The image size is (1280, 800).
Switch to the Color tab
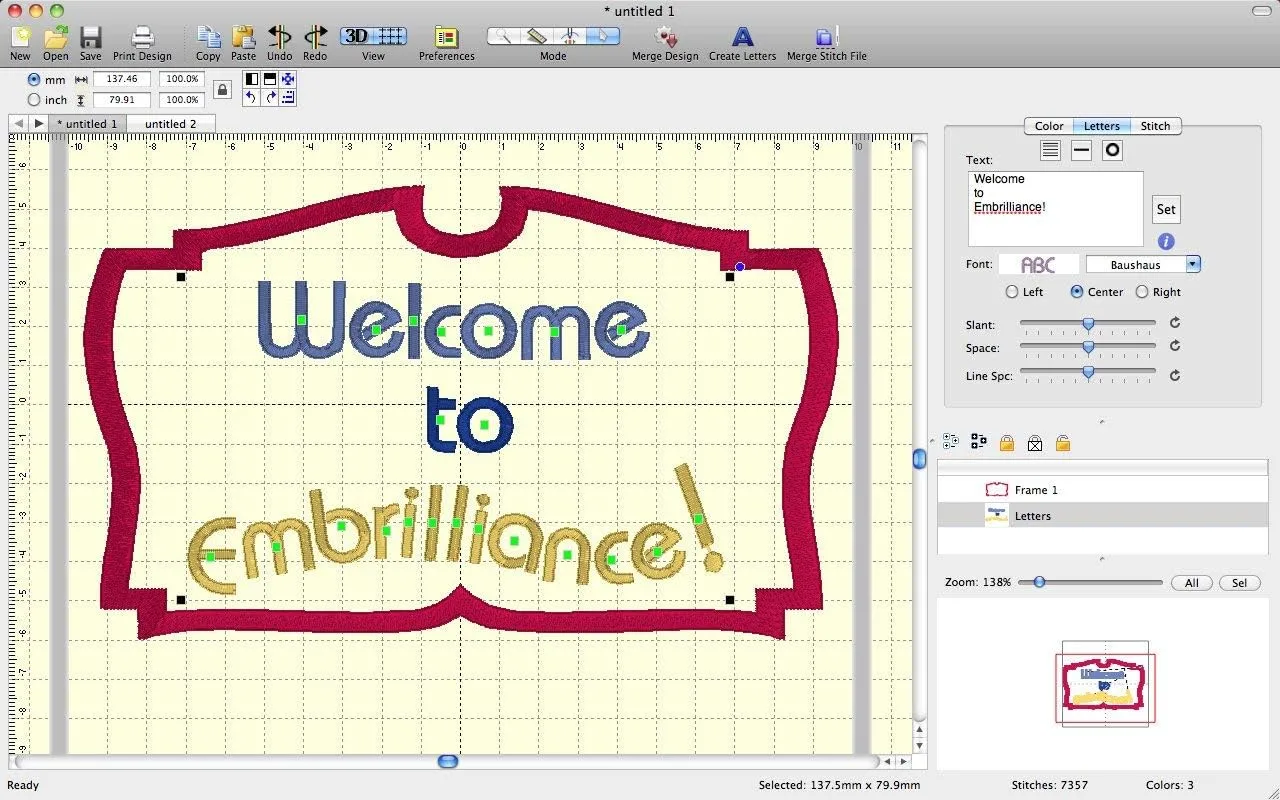pyautogui.click(x=1048, y=126)
